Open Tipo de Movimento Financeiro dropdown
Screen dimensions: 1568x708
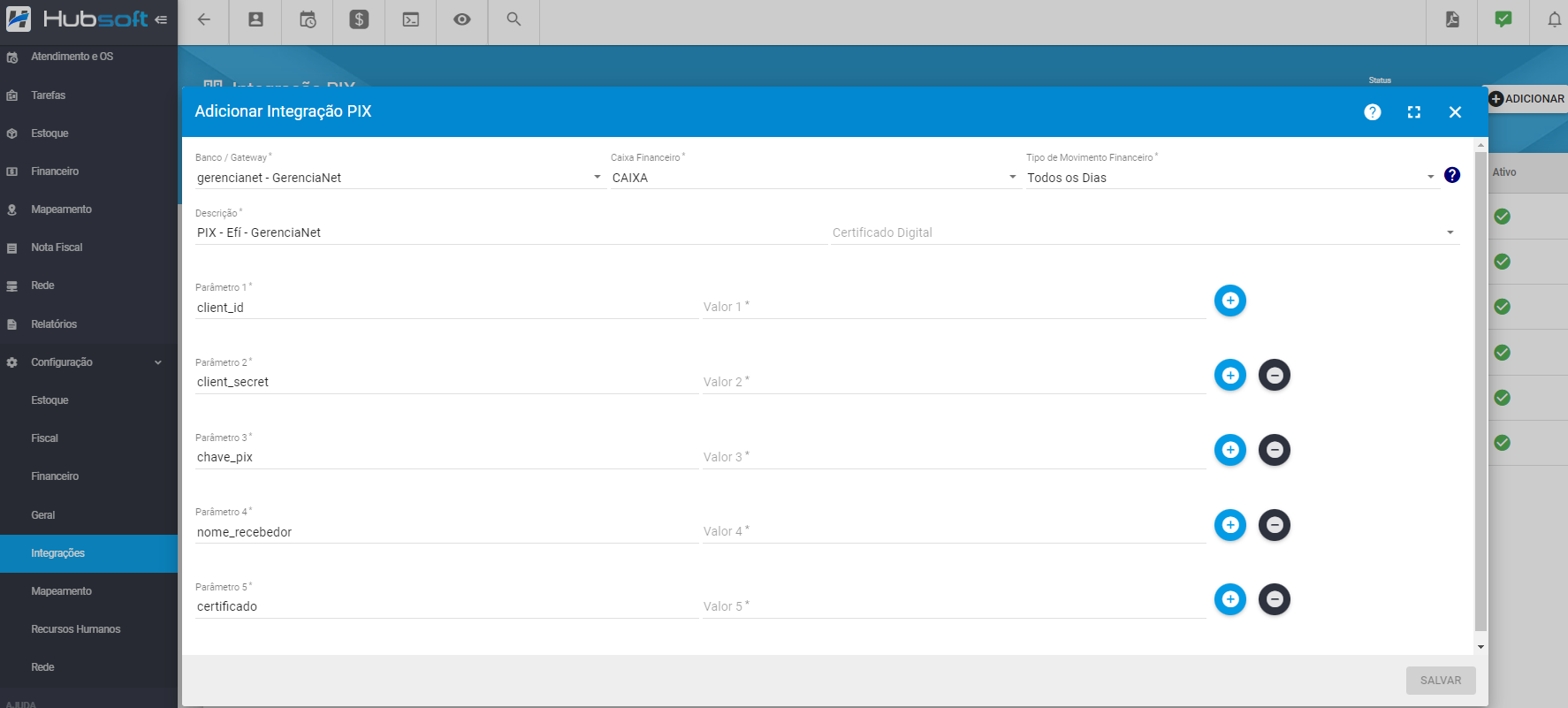pos(1232,178)
